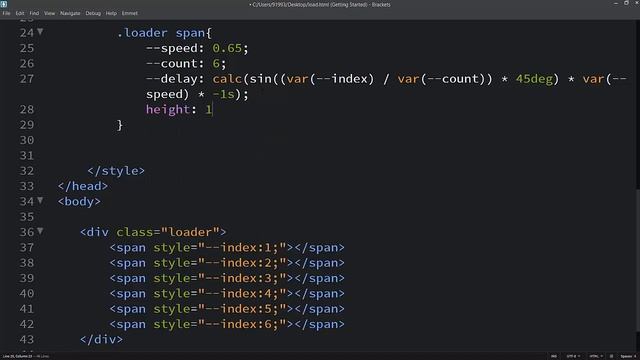This screenshot has width=640, height=360.
Task: Click the span with --index:3
Action: click(227, 278)
